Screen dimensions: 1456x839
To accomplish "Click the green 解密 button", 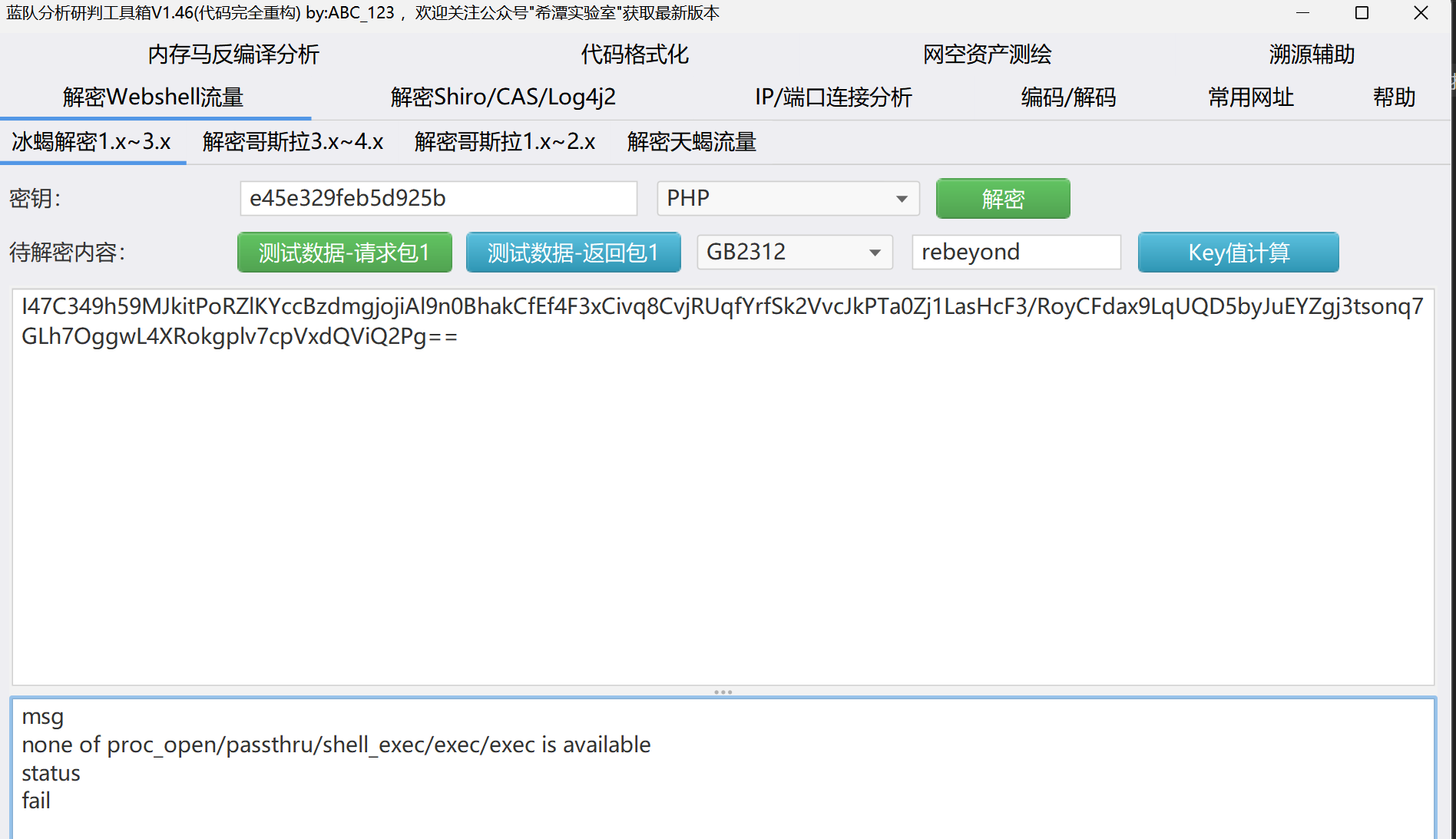I will click(x=1003, y=199).
